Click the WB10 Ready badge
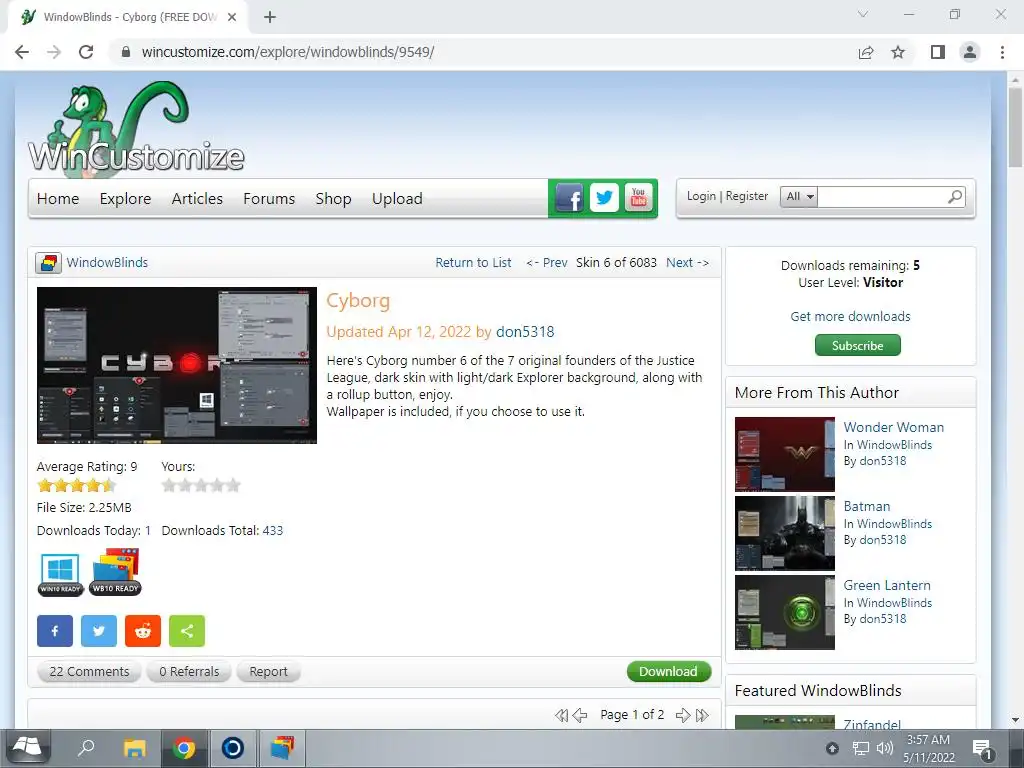Image resolution: width=1024 pixels, height=768 pixels. click(x=115, y=572)
